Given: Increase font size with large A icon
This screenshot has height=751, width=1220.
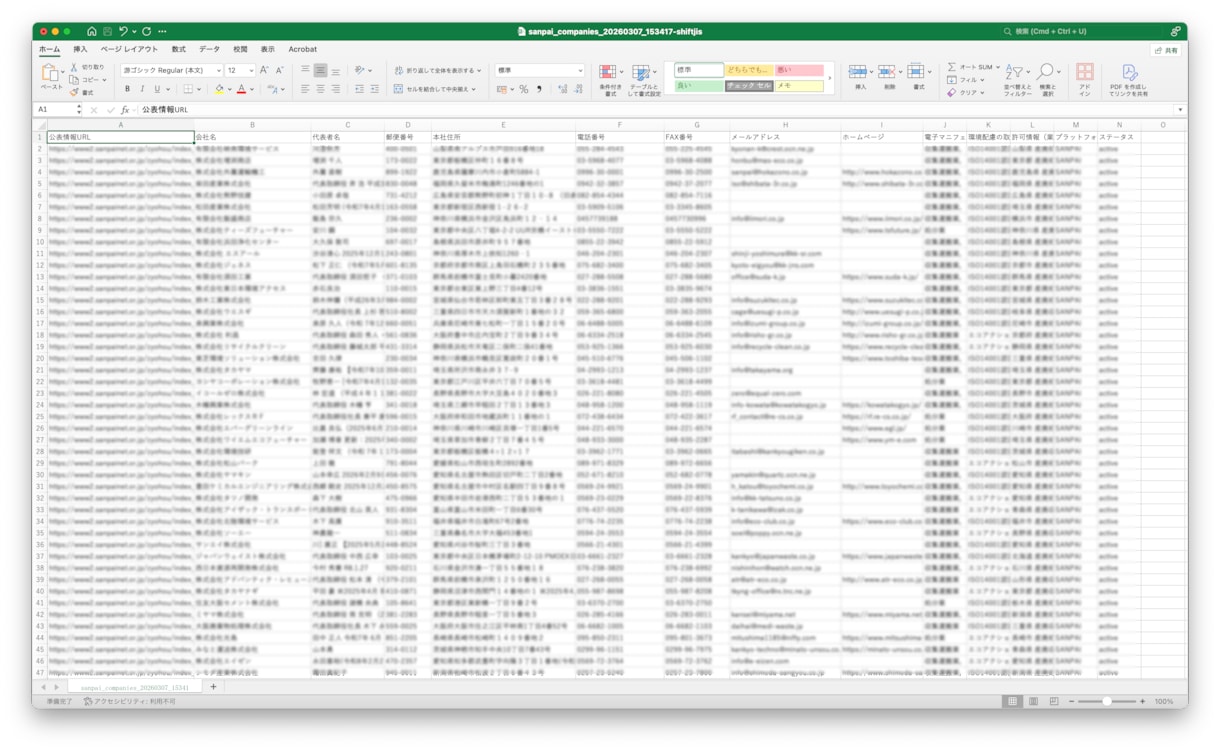Looking at the screenshot, I should [x=264, y=71].
